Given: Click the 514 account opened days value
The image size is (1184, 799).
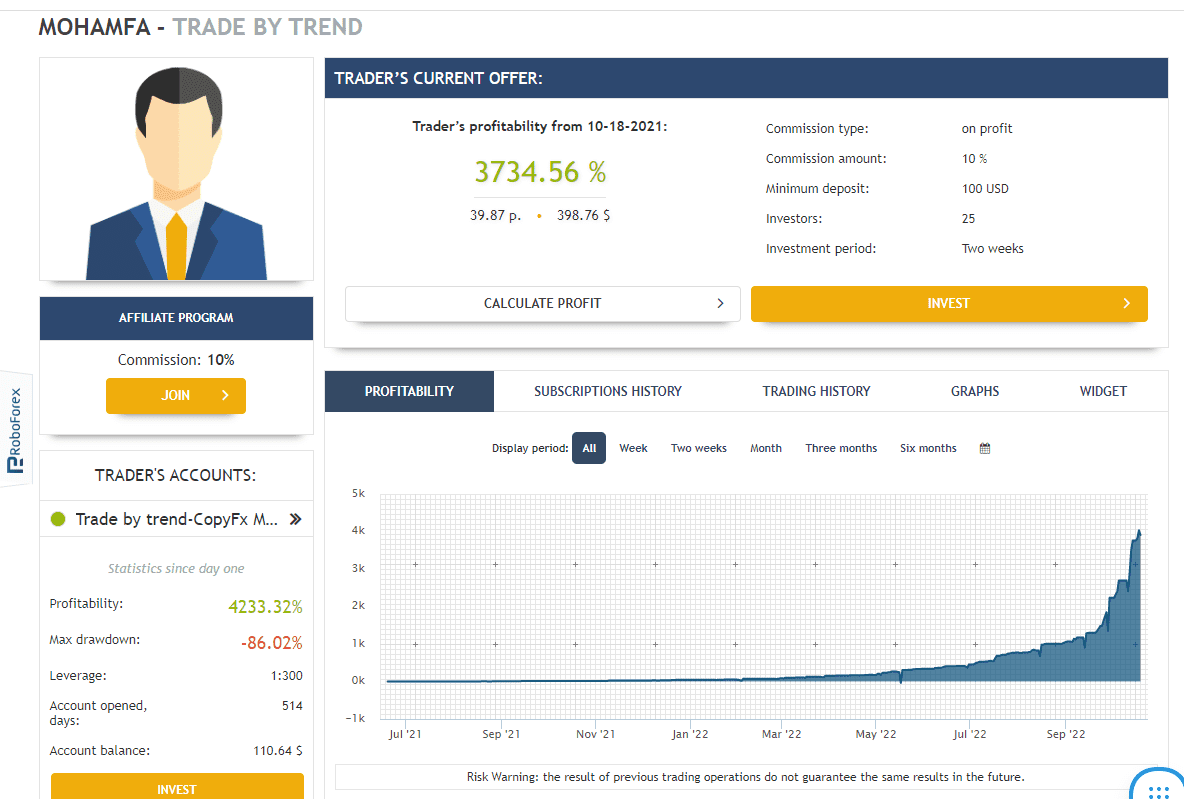Looking at the screenshot, I should pos(292,706).
